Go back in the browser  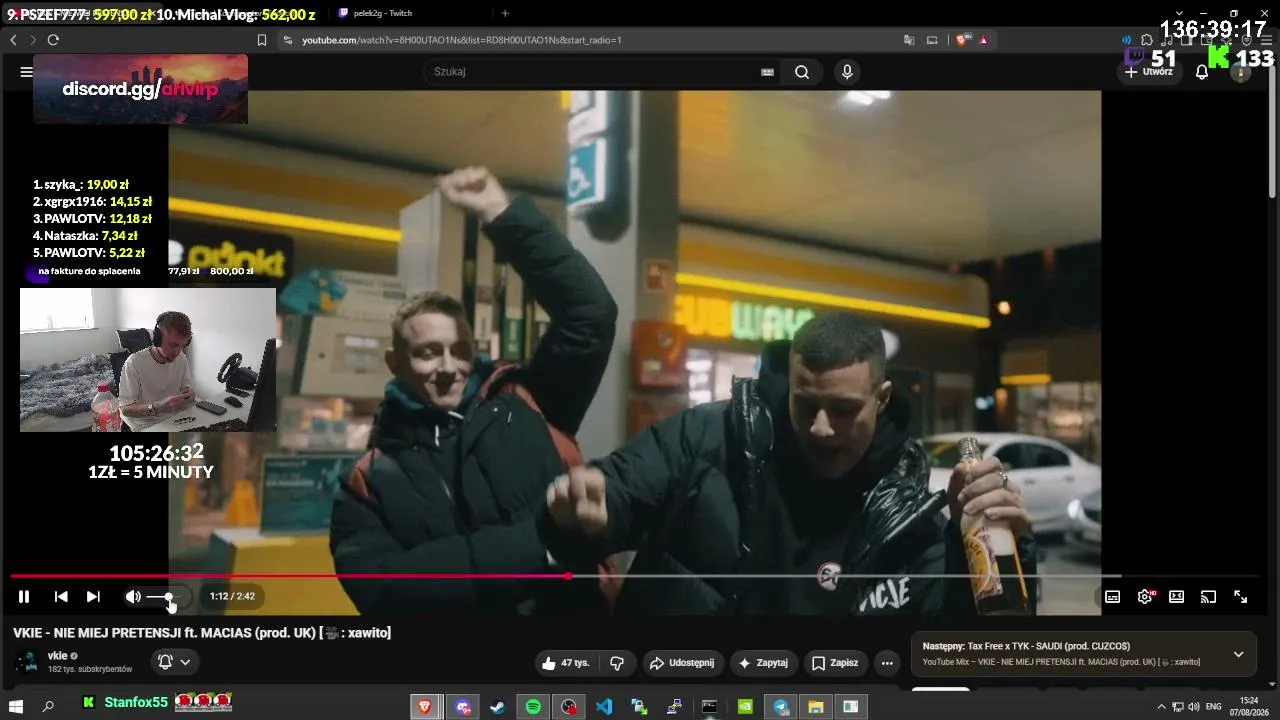click(13, 40)
